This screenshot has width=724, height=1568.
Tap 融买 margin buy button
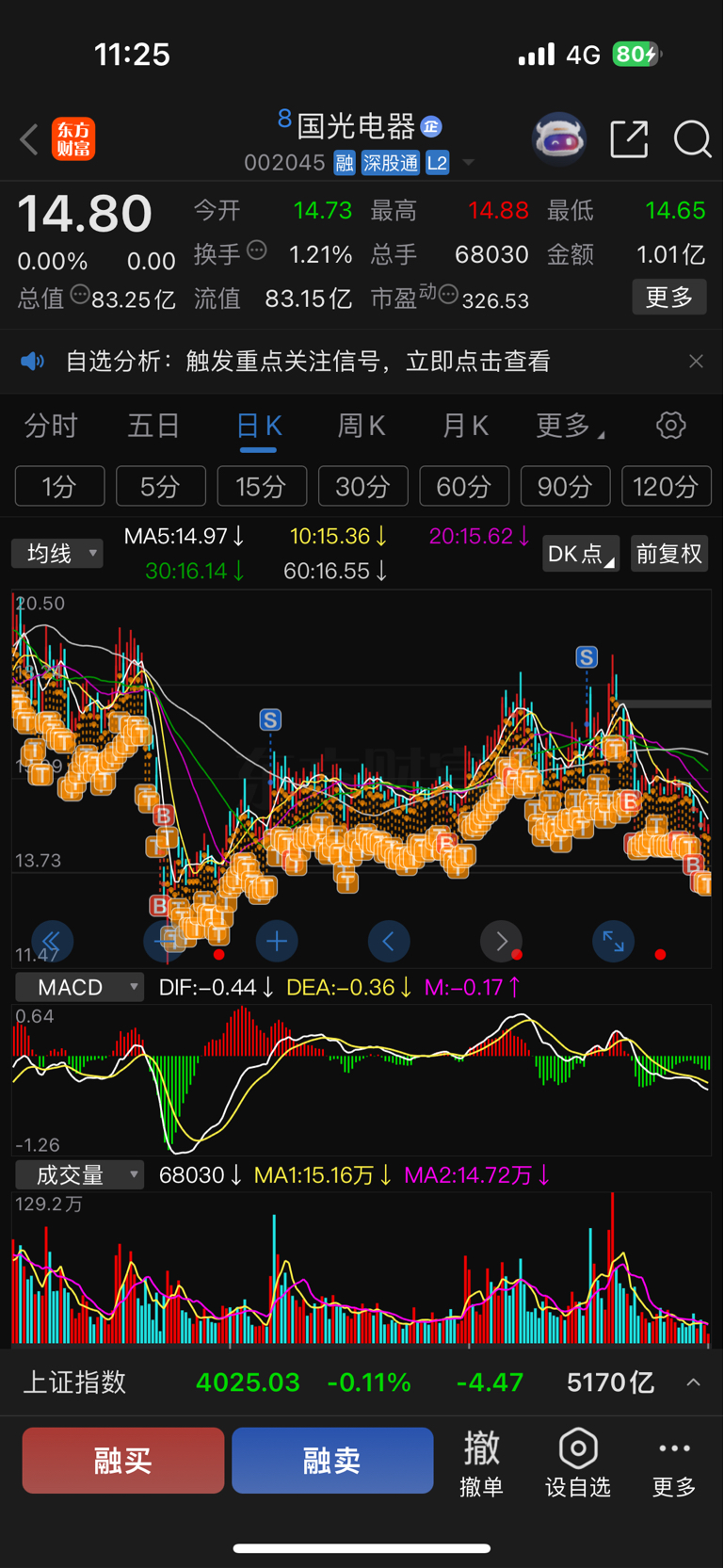pos(123,1461)
